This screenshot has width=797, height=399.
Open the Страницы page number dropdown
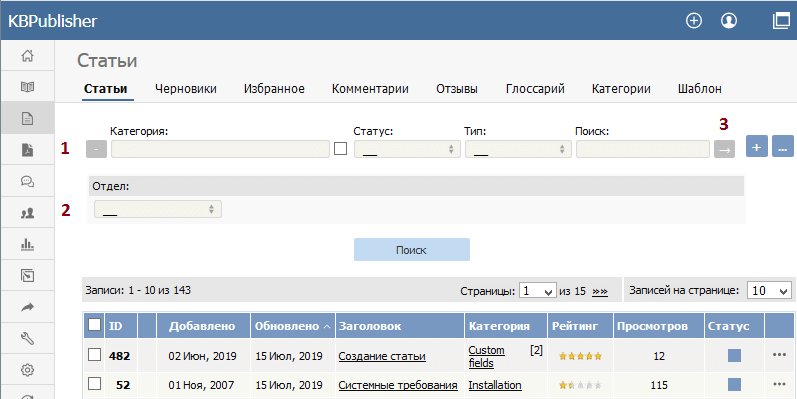pos(537,291)
